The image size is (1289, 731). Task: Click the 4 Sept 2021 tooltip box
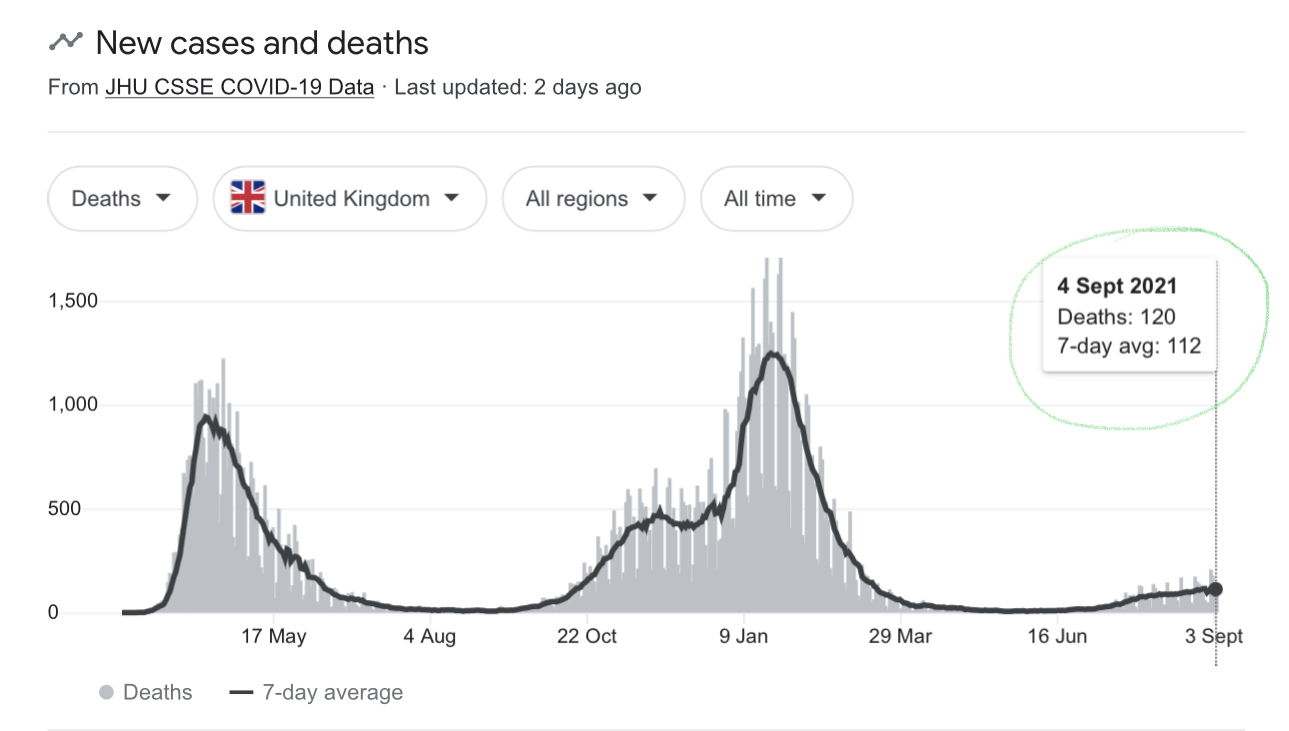coord(1129,316)
